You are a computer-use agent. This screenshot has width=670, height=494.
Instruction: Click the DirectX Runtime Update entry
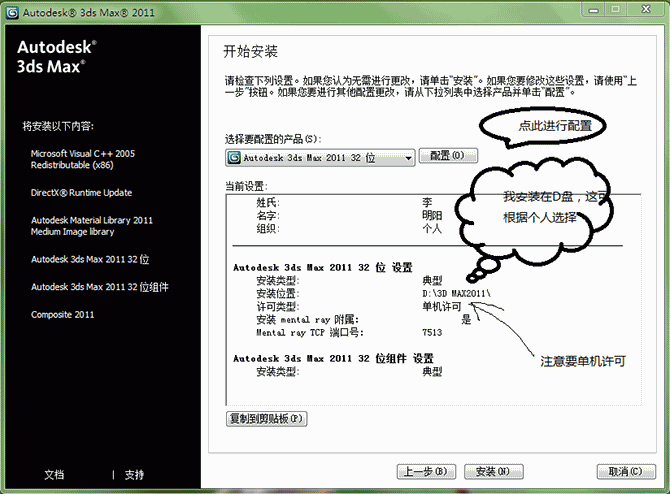click(x=81, y=193)
